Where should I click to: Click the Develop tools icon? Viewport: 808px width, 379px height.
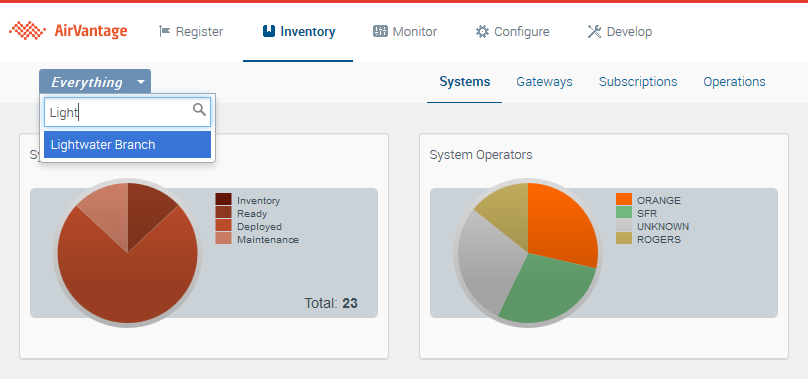point(594,31)
